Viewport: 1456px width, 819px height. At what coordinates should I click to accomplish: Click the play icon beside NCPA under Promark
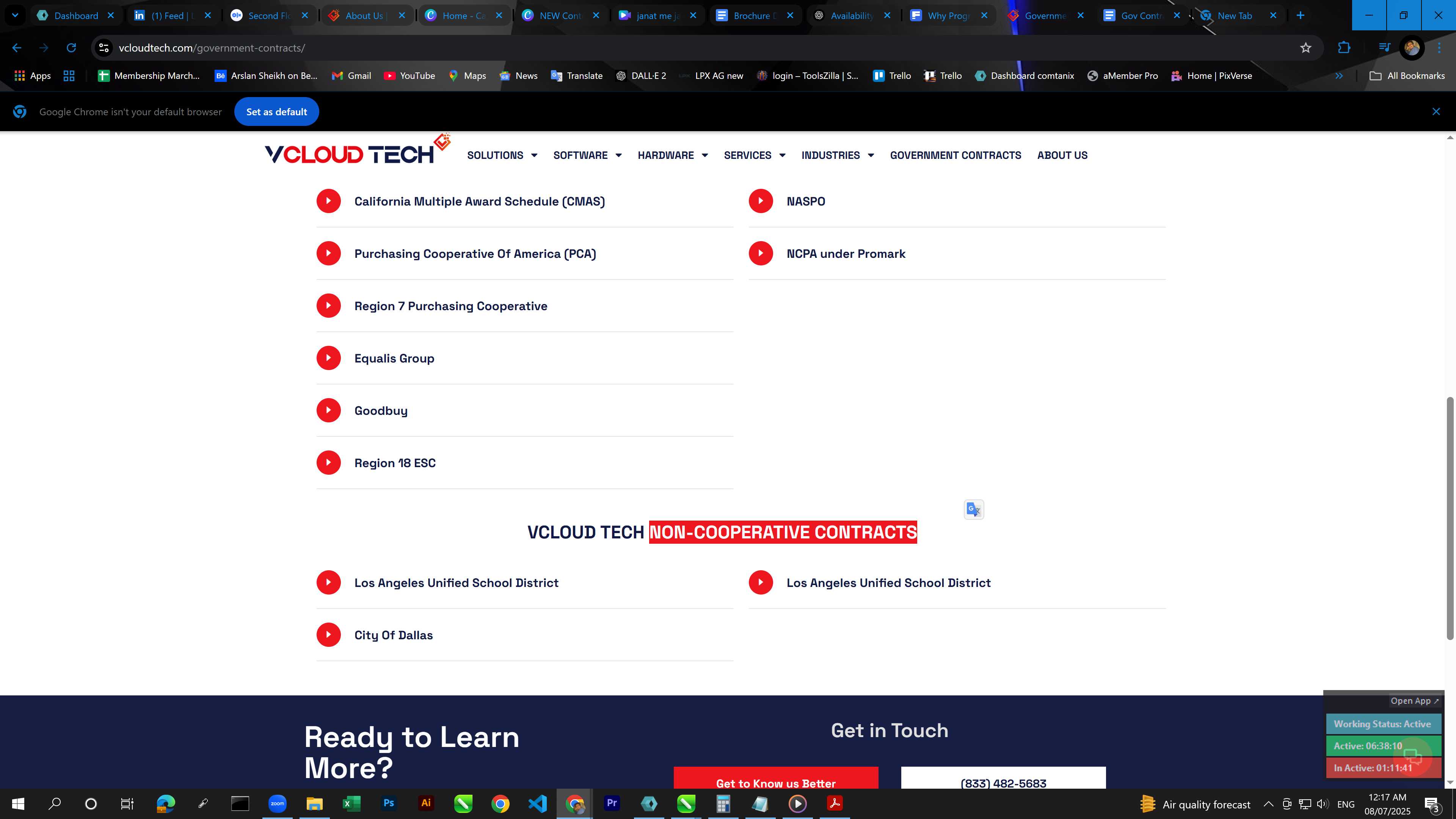tap(761, 253)
